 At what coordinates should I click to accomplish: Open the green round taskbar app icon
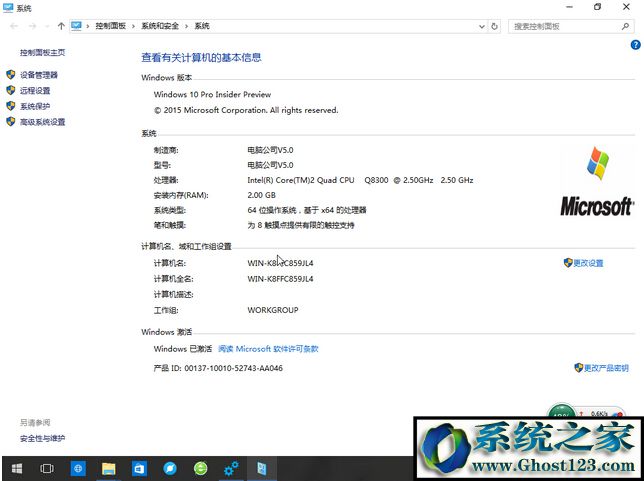[200, 468]
